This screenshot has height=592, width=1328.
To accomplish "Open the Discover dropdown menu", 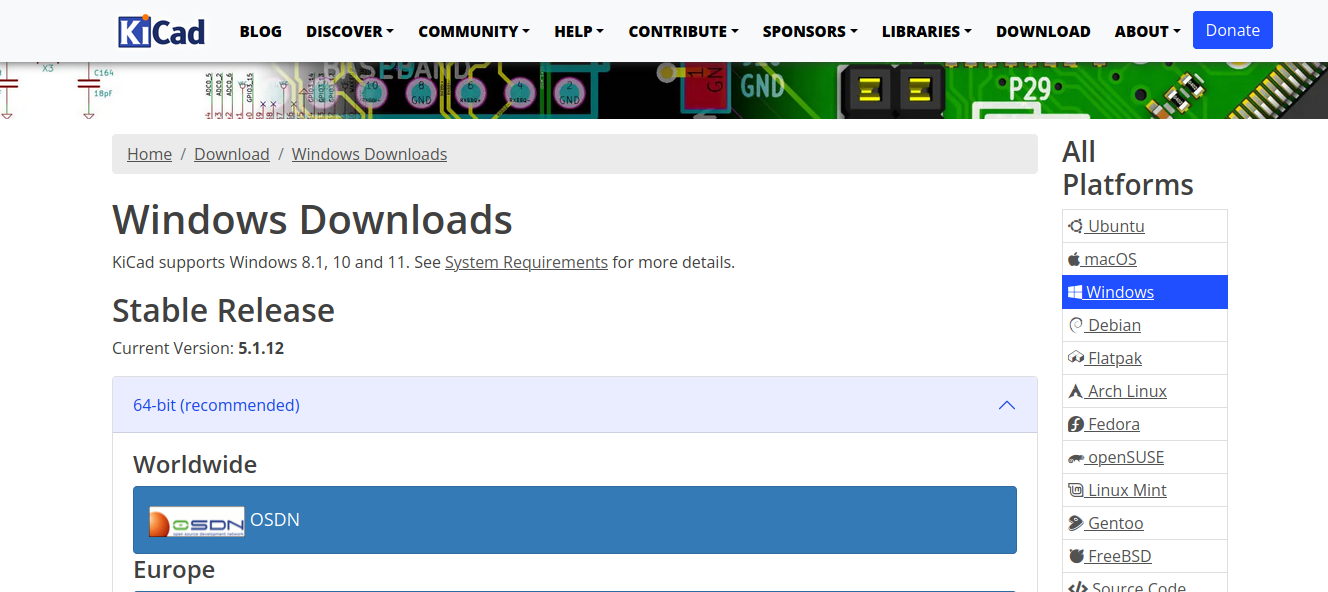I will [350, 31].
